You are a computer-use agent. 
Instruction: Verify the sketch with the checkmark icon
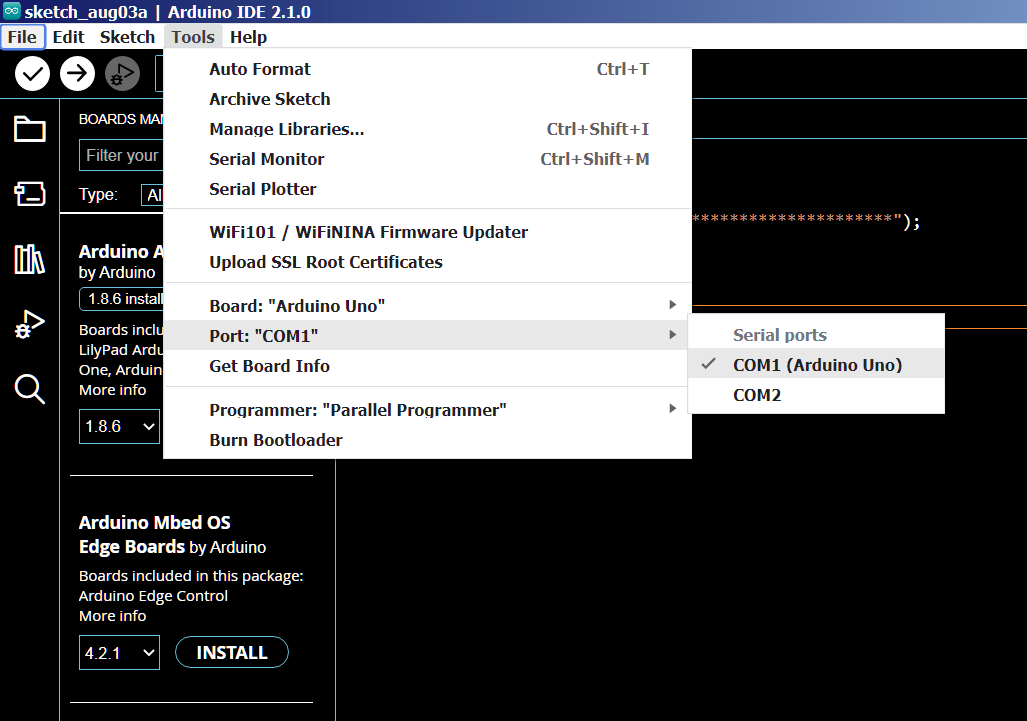point(31,73)
